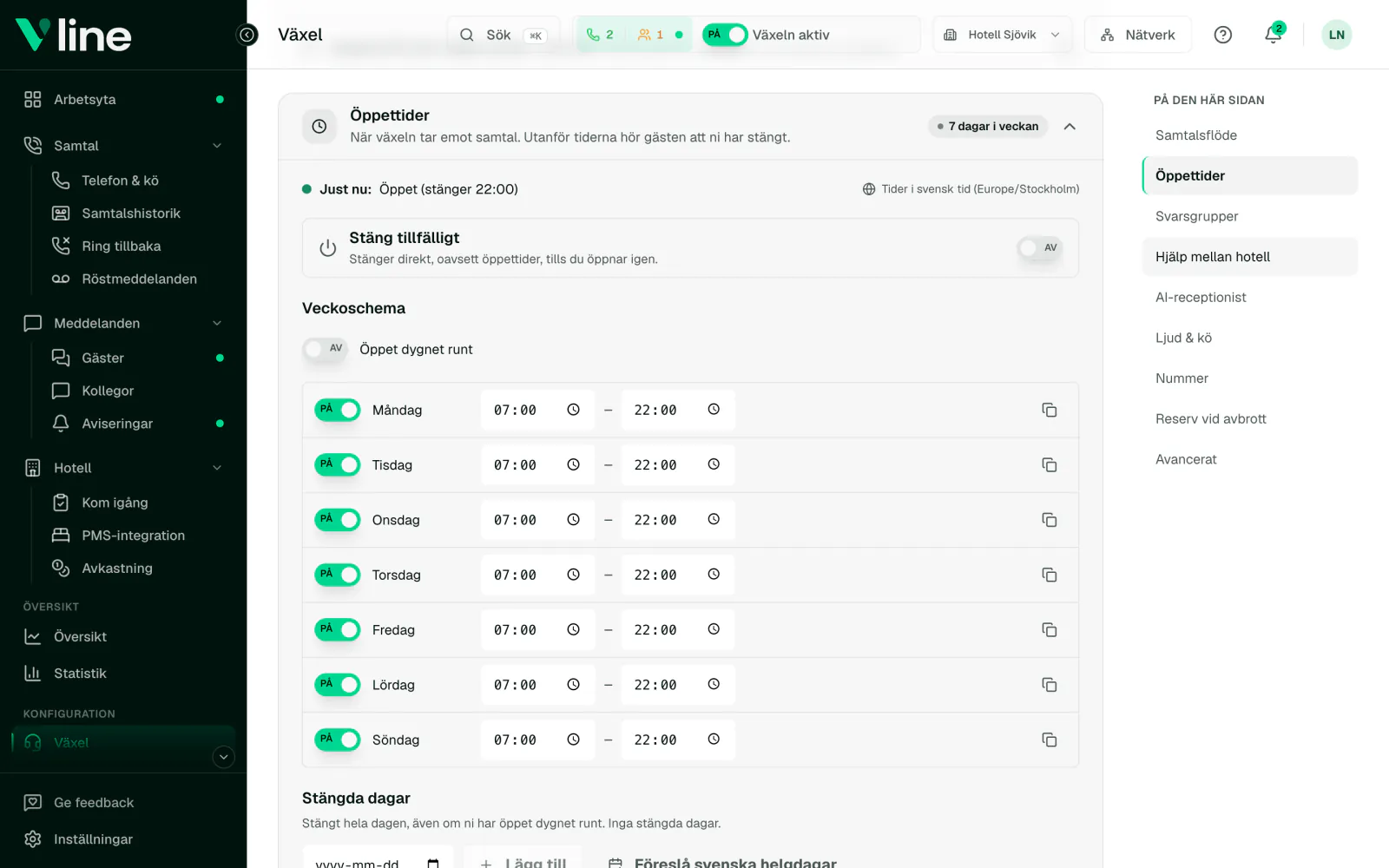
Task: Copy Lördag hours using copy icon
Action: (x=1049, y=685)
